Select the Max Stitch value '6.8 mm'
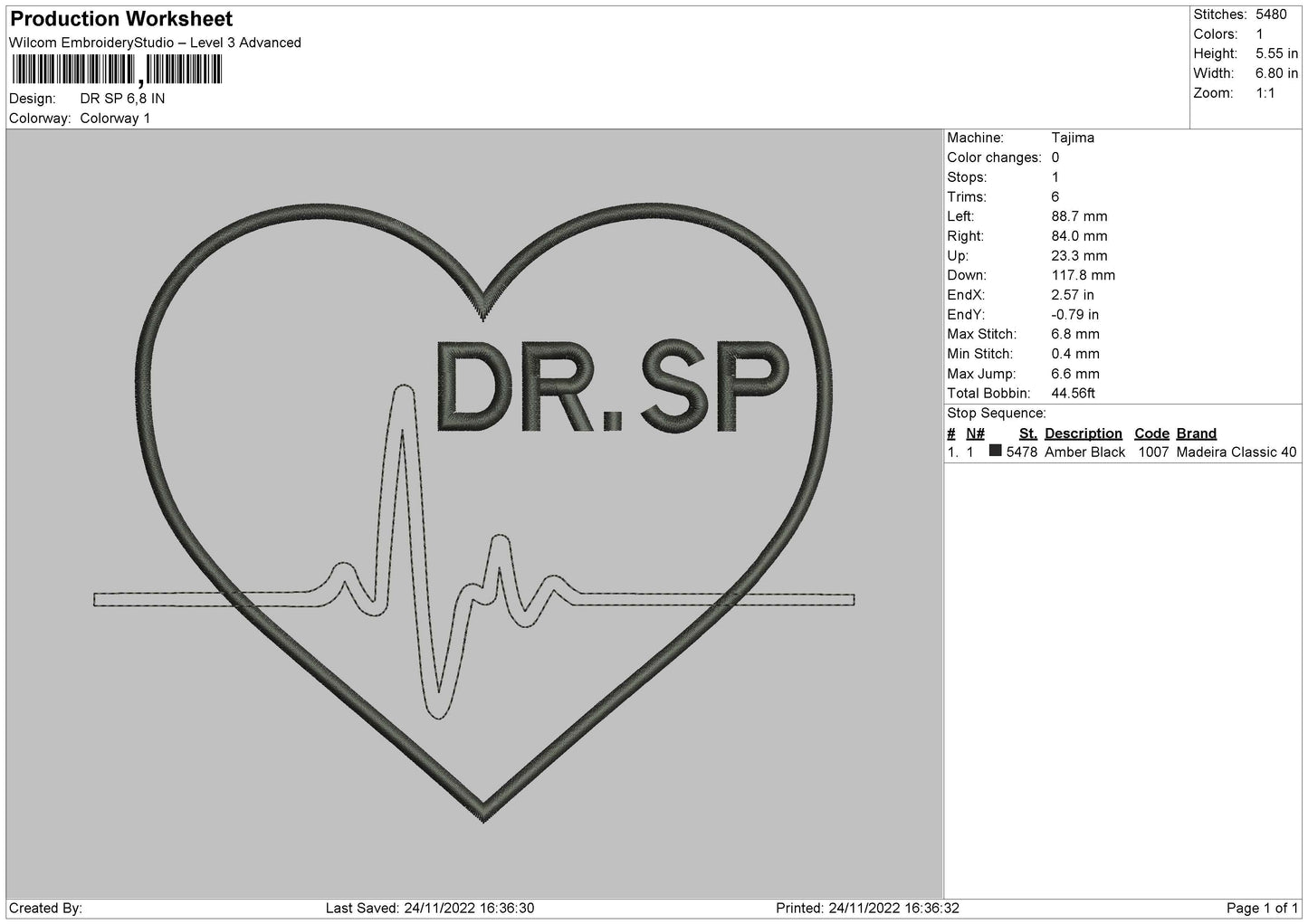 pos(1075,335)
